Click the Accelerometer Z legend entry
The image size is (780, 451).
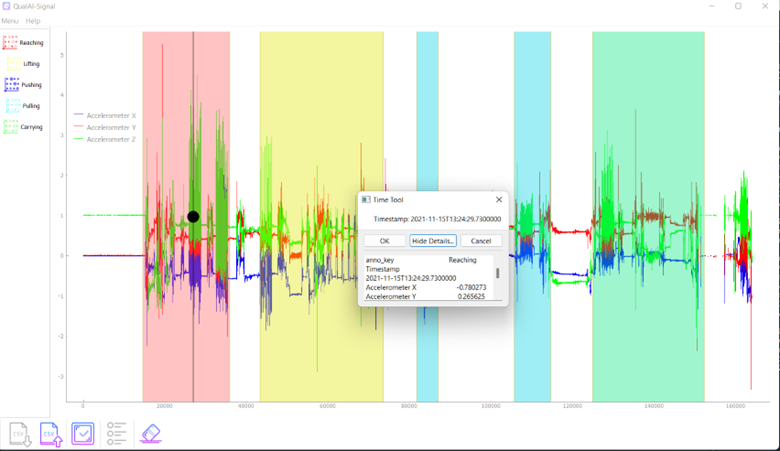point(105,139)
